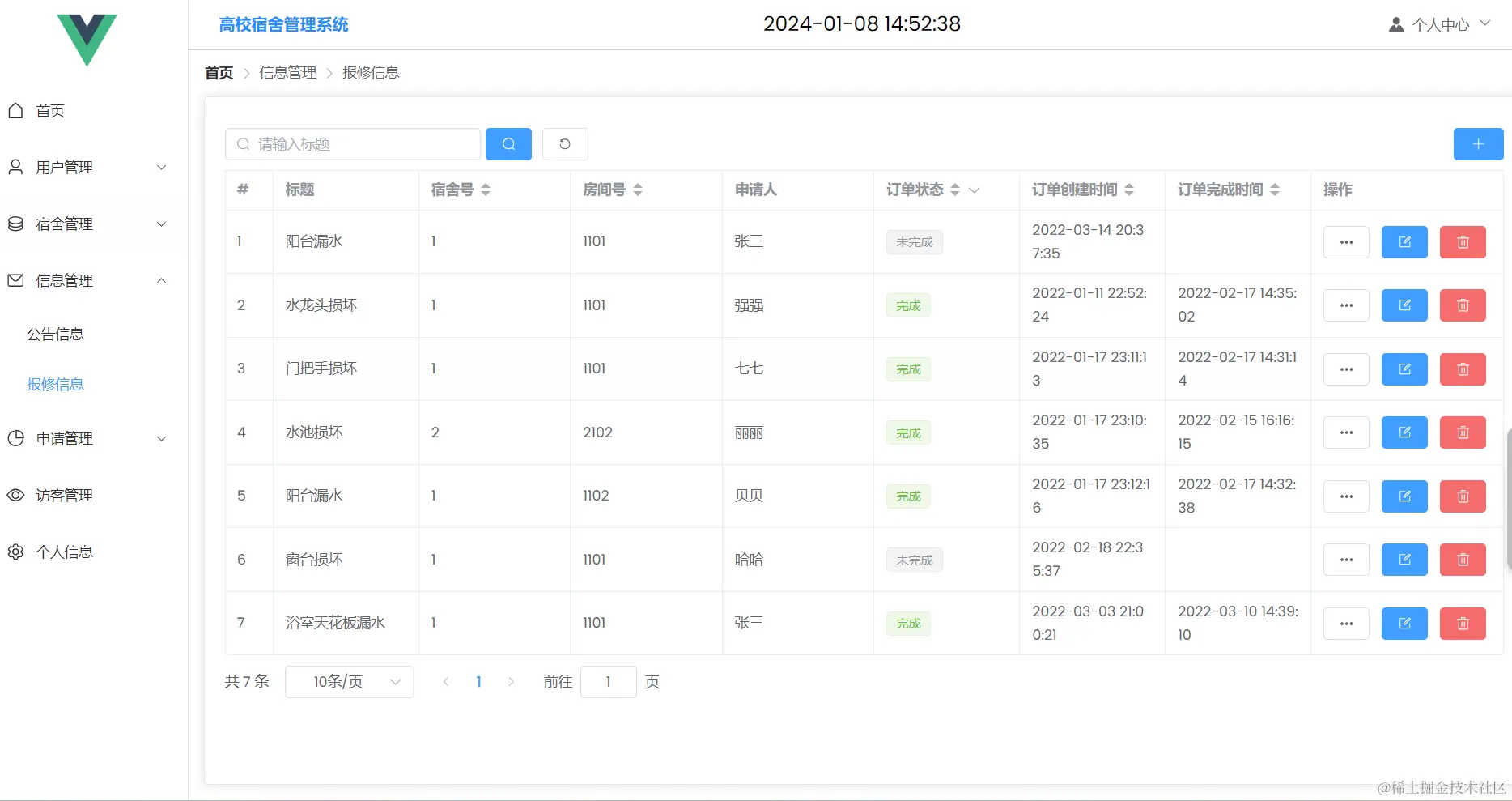Click the 未完成 tag in row 1
1512x801 pixels.
915,242
